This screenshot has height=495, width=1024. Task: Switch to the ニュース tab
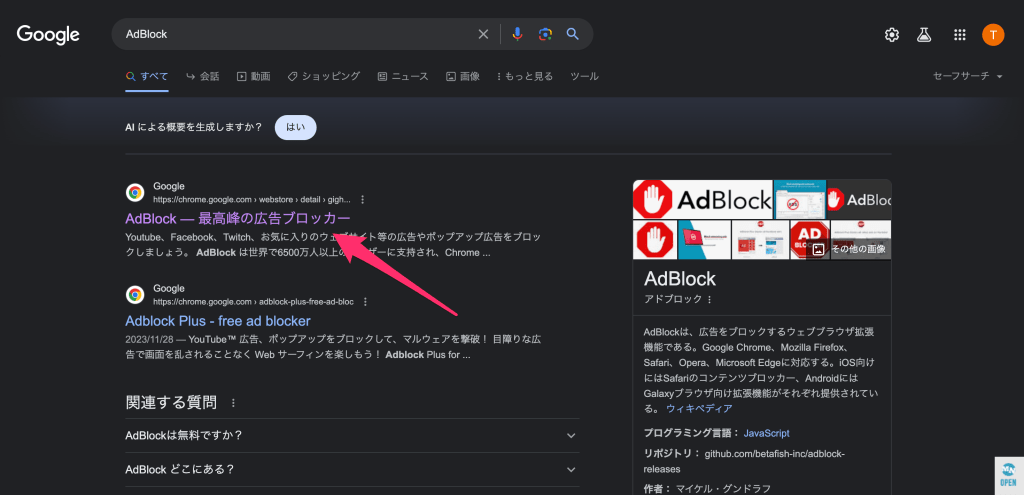coord(402,76)
